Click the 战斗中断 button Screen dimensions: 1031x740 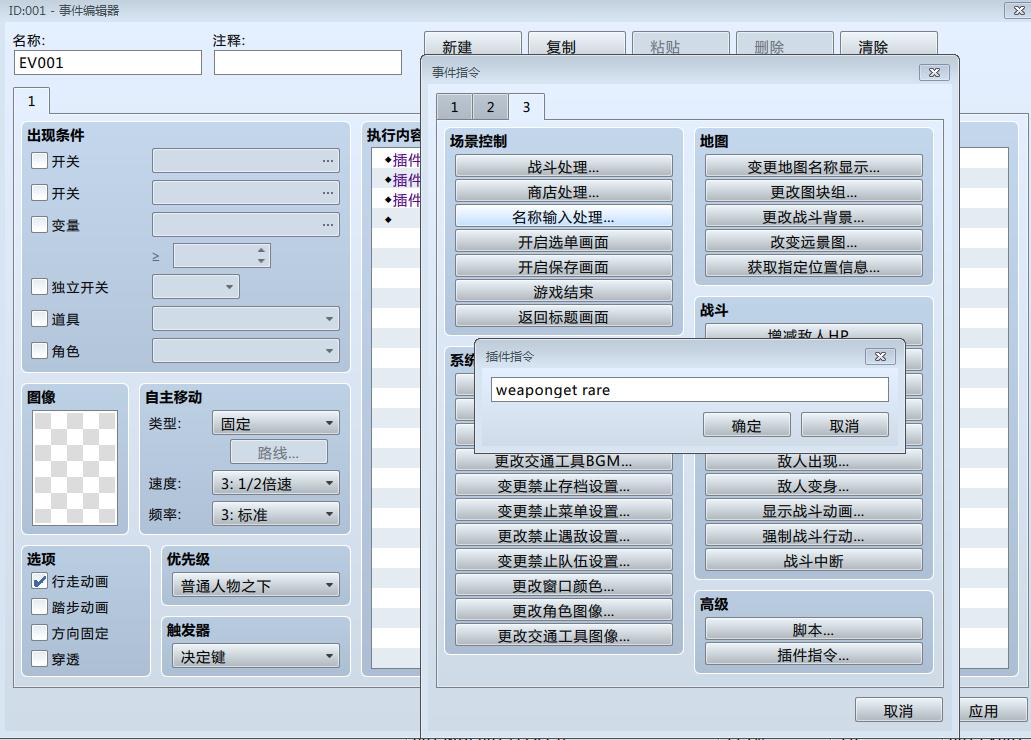tap(814, 561)
